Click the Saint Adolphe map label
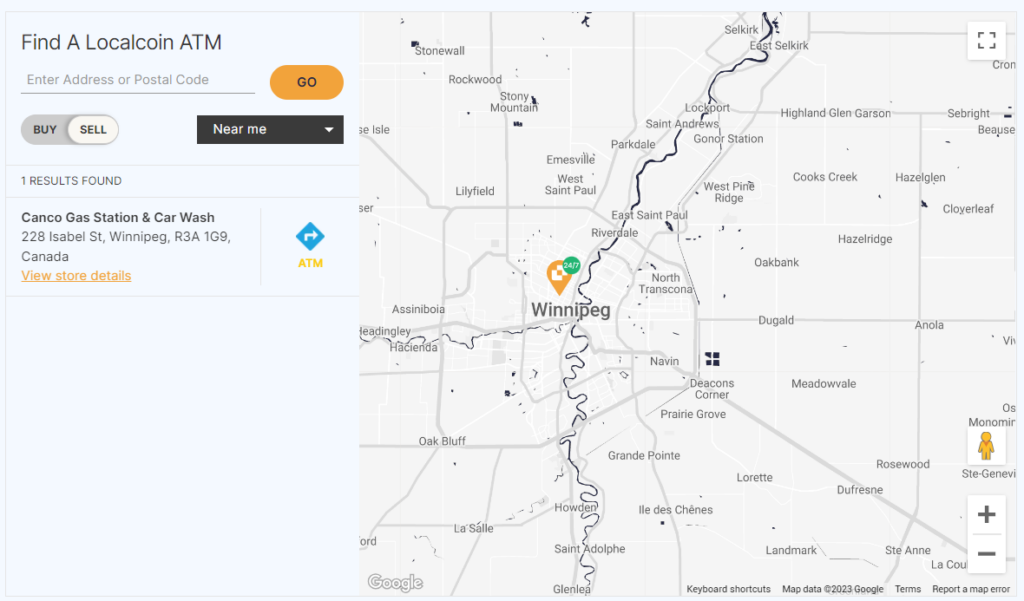1024x601 pixels. click(x=590, y=549)
